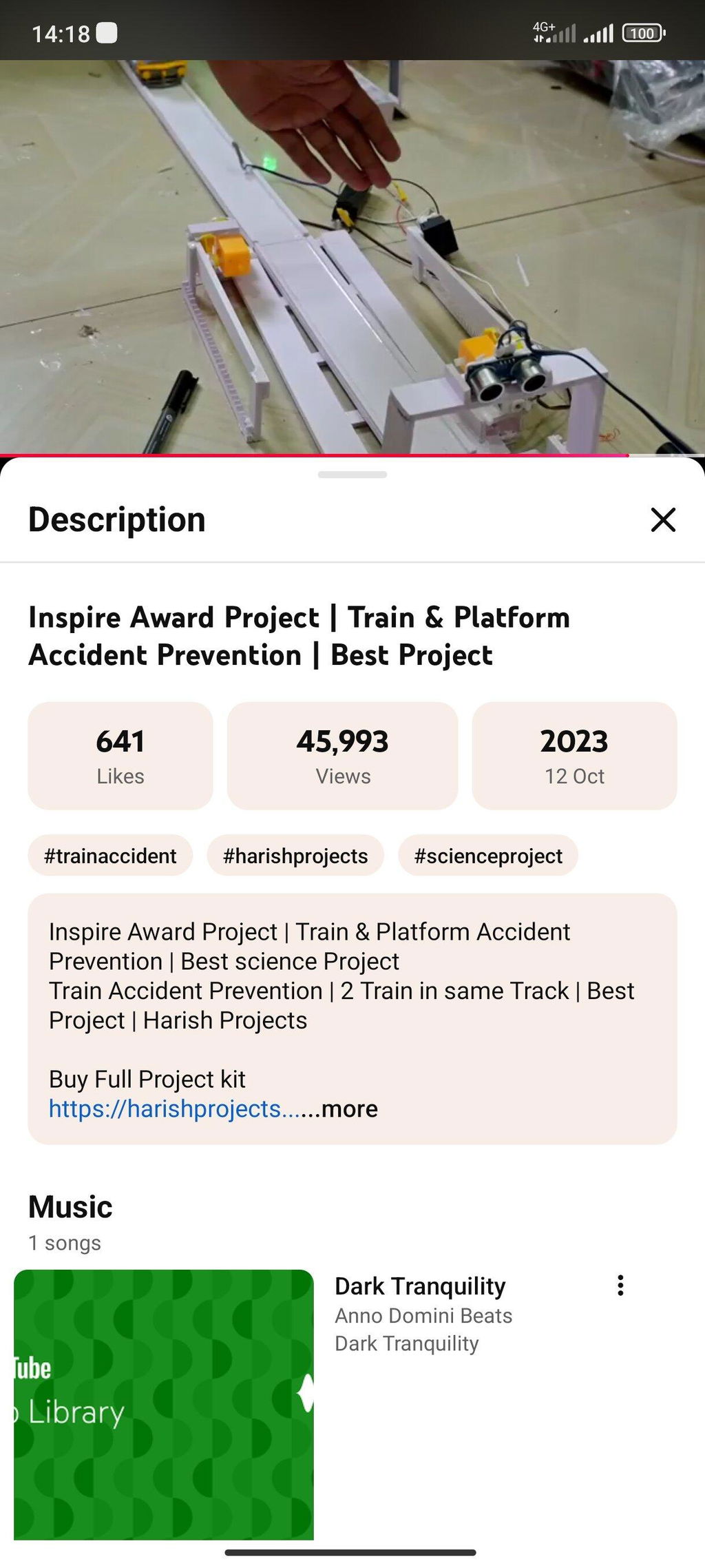
Task: Tap the battery indicator in the status bar
Action: tap(644, 33)
